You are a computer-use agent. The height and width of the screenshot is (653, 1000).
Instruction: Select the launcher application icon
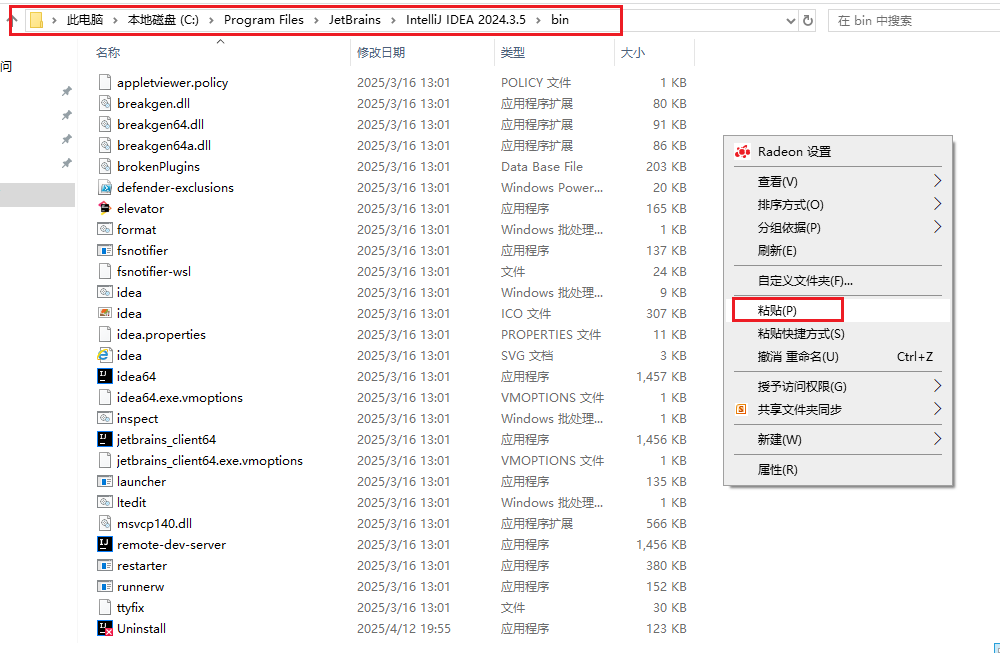point(105,481)
